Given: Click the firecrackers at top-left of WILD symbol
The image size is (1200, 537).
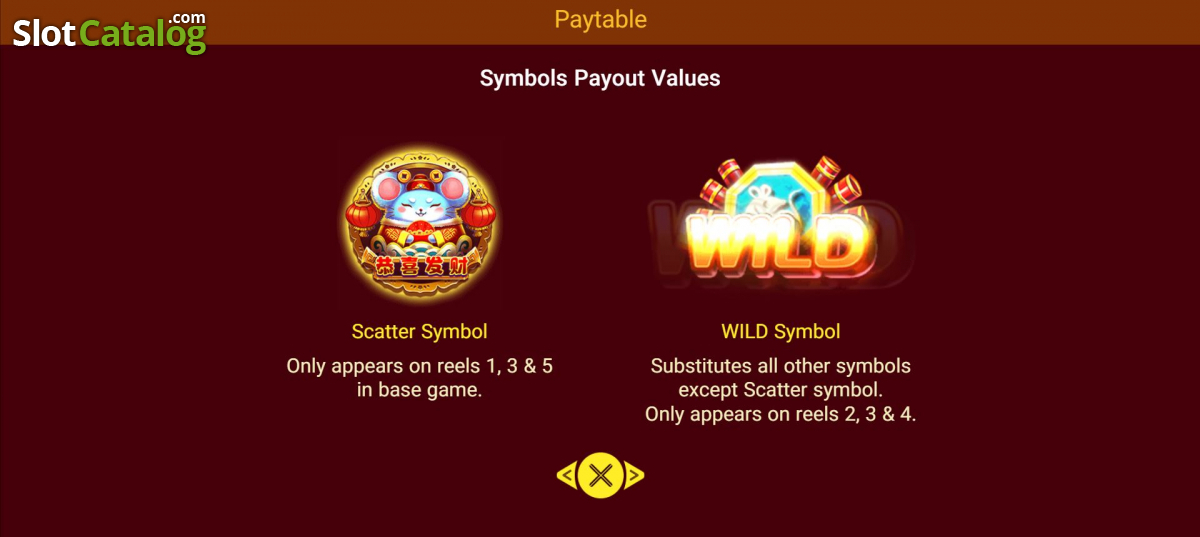Looking at the screenshot, I should tap(719, 181).
